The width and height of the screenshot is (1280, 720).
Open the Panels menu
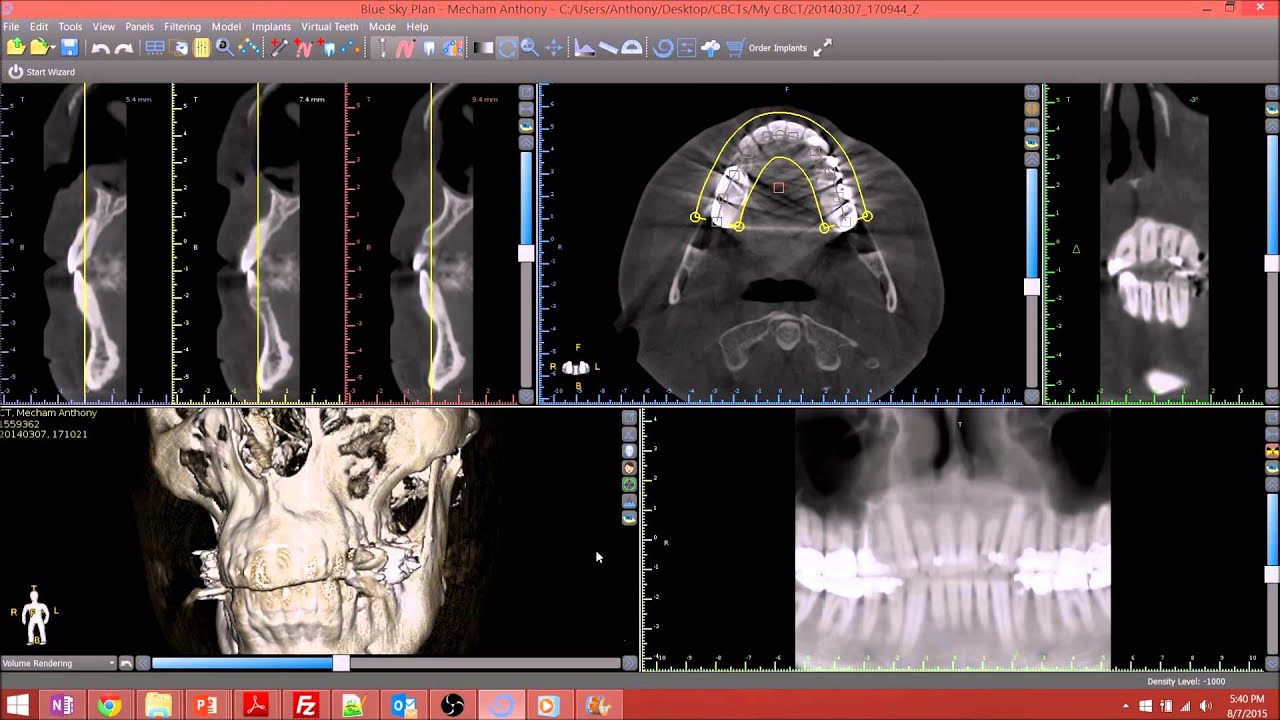(139, 27)
